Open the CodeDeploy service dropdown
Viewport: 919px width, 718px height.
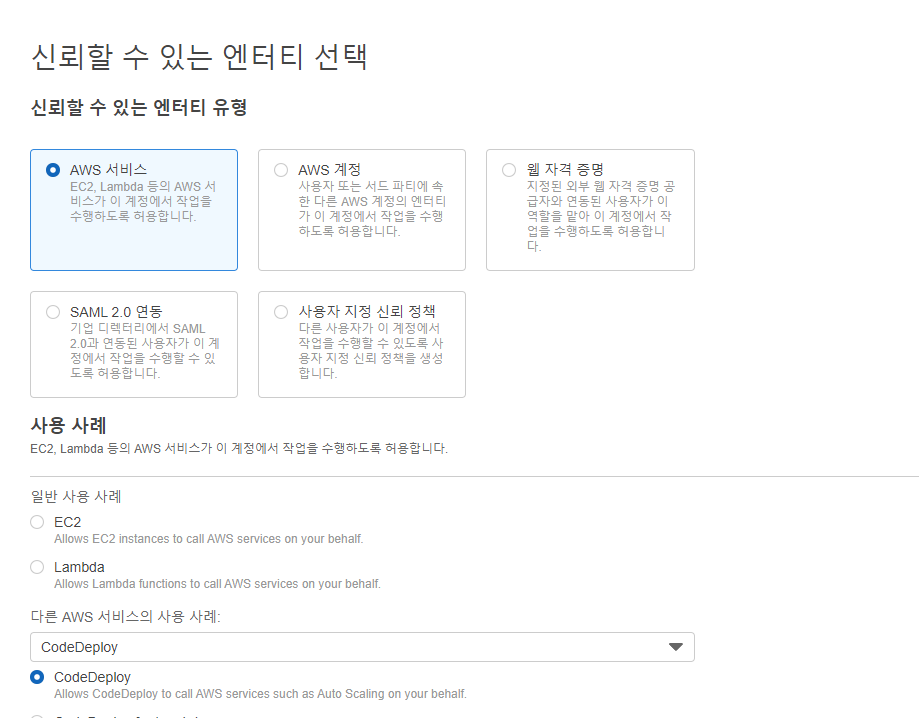[x=362, y=647]
